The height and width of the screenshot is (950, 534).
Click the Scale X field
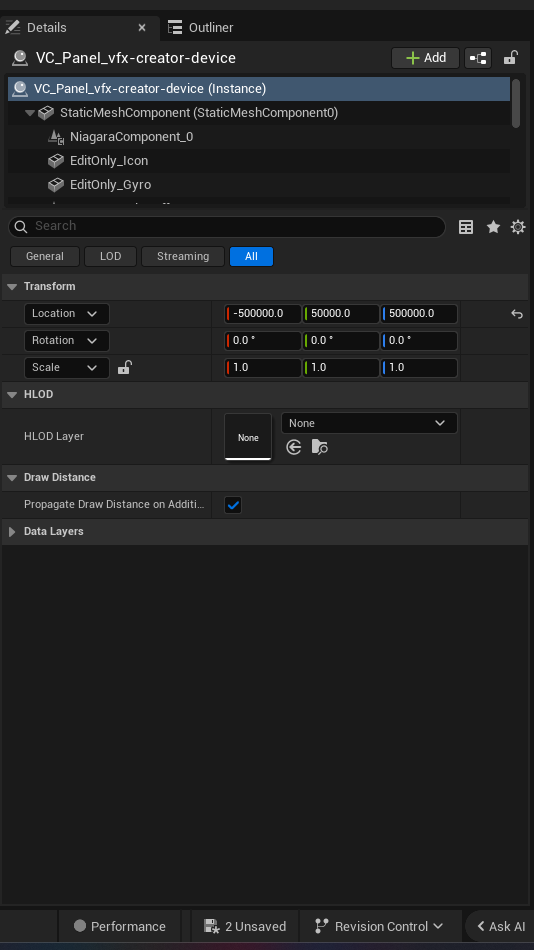263,368
